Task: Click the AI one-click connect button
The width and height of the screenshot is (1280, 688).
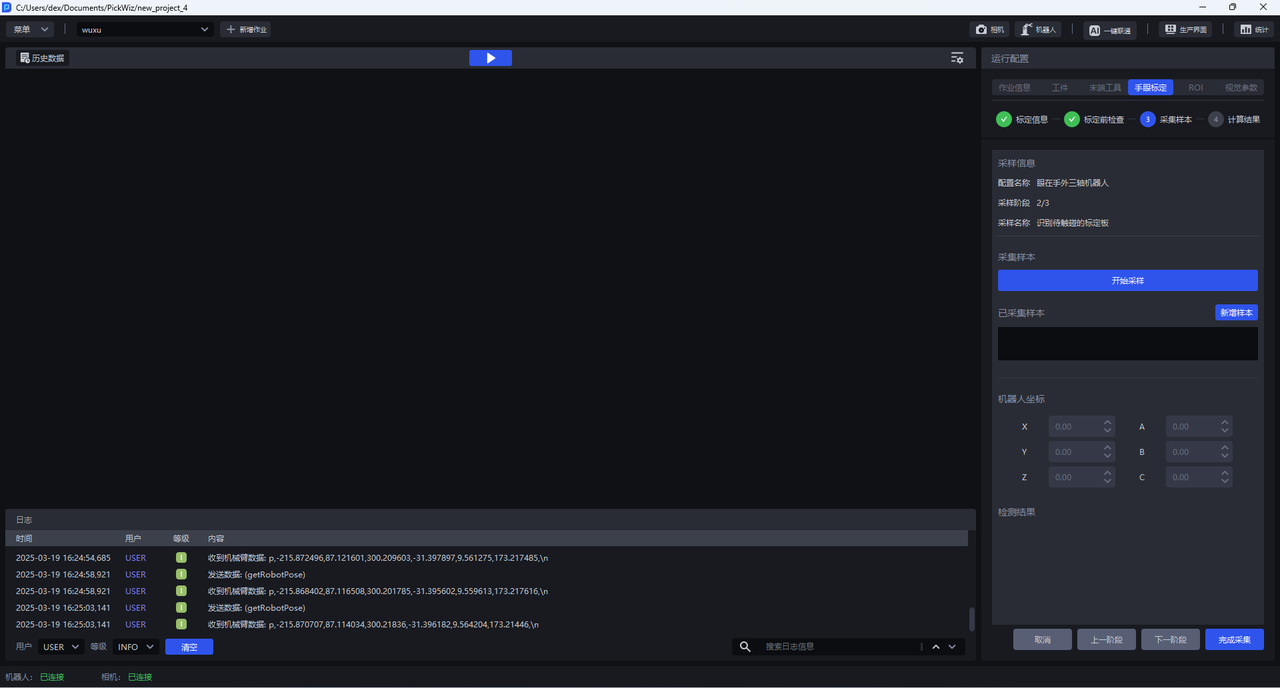Action: (x=1110, y=30)
